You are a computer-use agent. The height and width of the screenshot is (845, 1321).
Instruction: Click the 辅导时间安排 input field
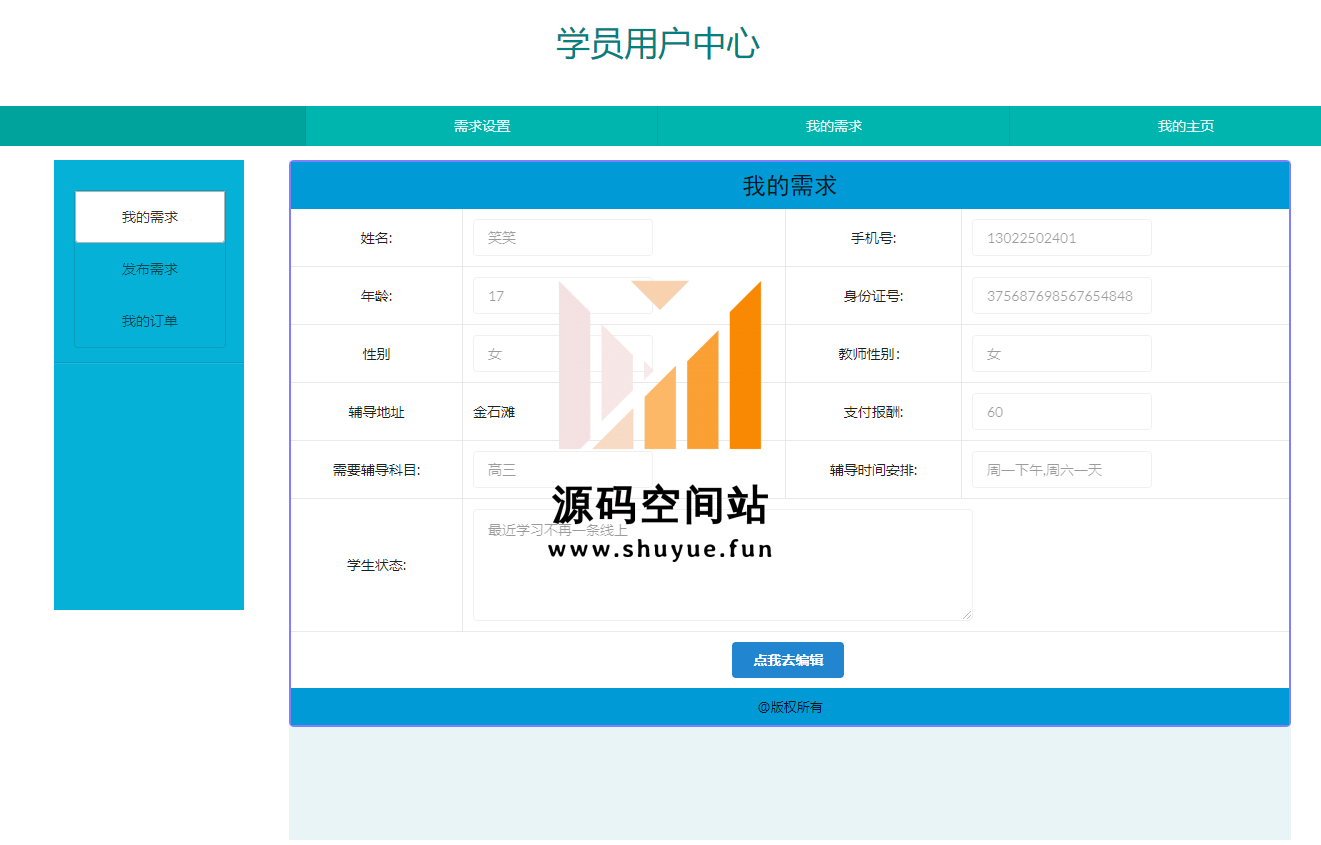[x=1062, y=470]
